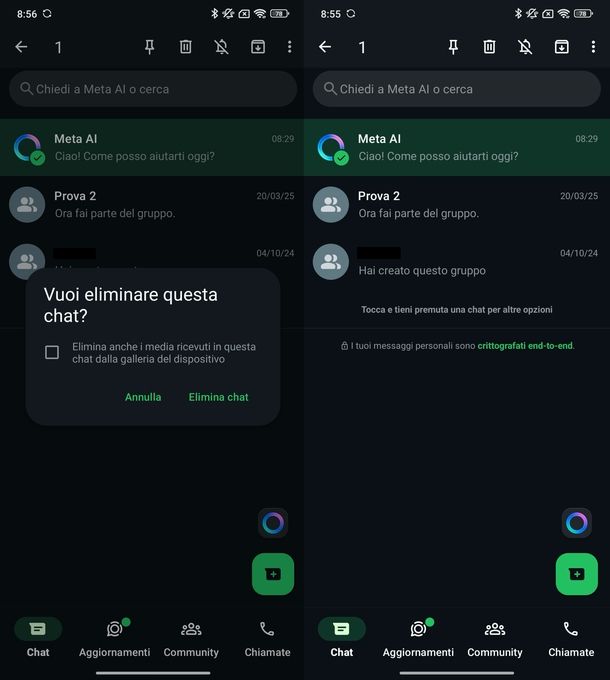
Task: Tap Wi-Fi status icon, right screenshot
Action: tap(564, 13)
